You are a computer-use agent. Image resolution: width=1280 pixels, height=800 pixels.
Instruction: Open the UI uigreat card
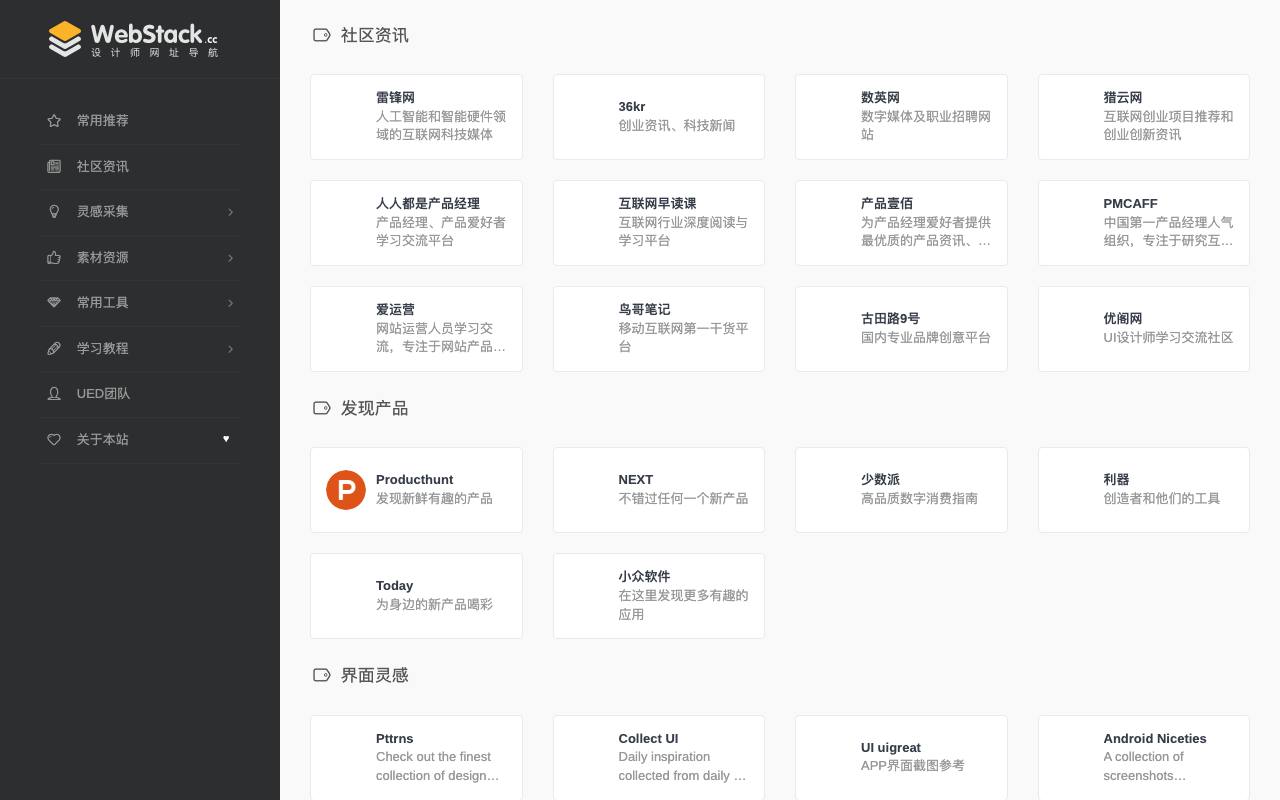pos(901,757)
